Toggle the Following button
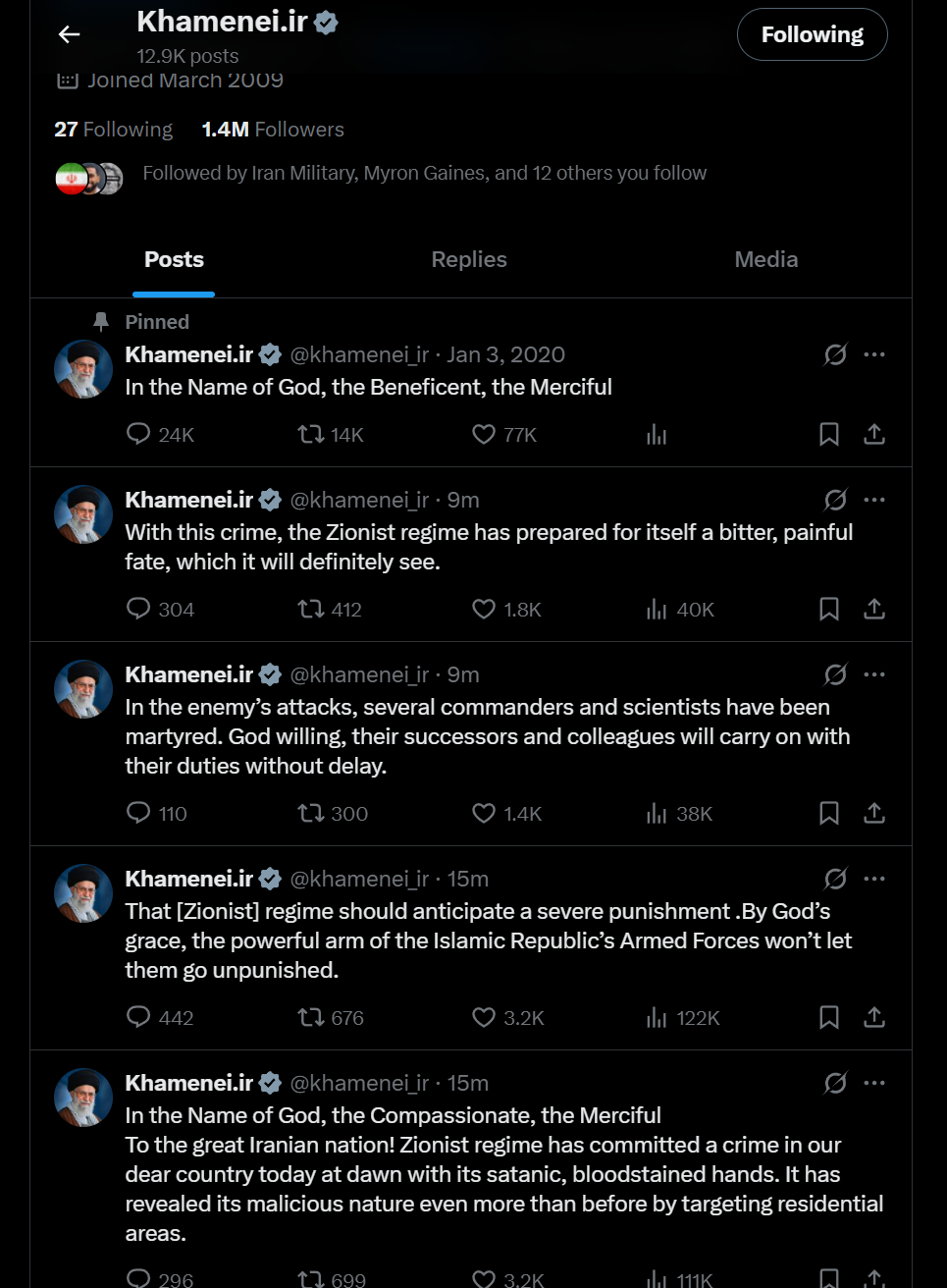Screen dimensions: 947x1288 pyautogui.click(x=813, y=34)
